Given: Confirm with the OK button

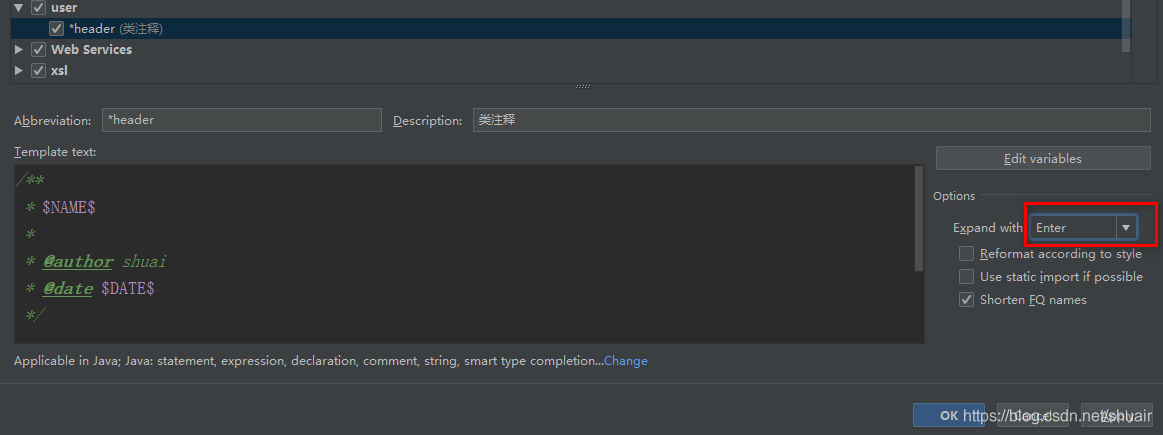Looking at the screenshot, I should click(949, 416).
